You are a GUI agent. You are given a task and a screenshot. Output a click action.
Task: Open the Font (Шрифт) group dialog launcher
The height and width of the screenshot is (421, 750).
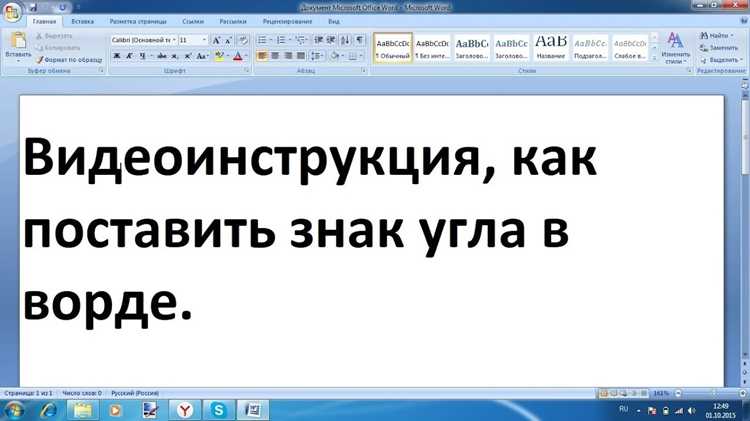(246, 70)
